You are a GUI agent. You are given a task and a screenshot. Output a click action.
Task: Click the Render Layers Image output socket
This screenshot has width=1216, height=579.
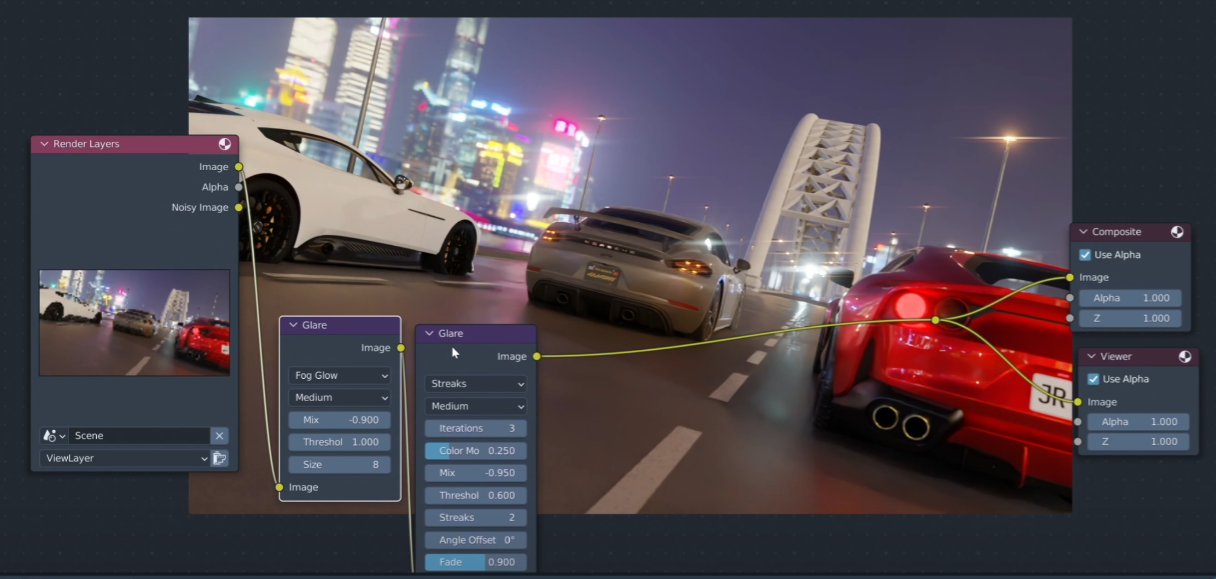pos(238,167)
